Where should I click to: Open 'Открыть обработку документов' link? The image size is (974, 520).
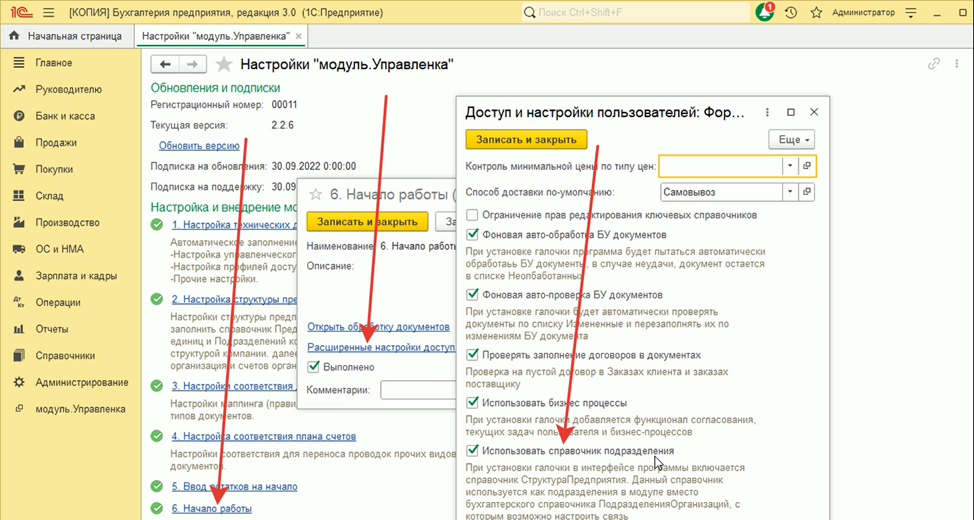pyautogui.click(x=378, y=327)
